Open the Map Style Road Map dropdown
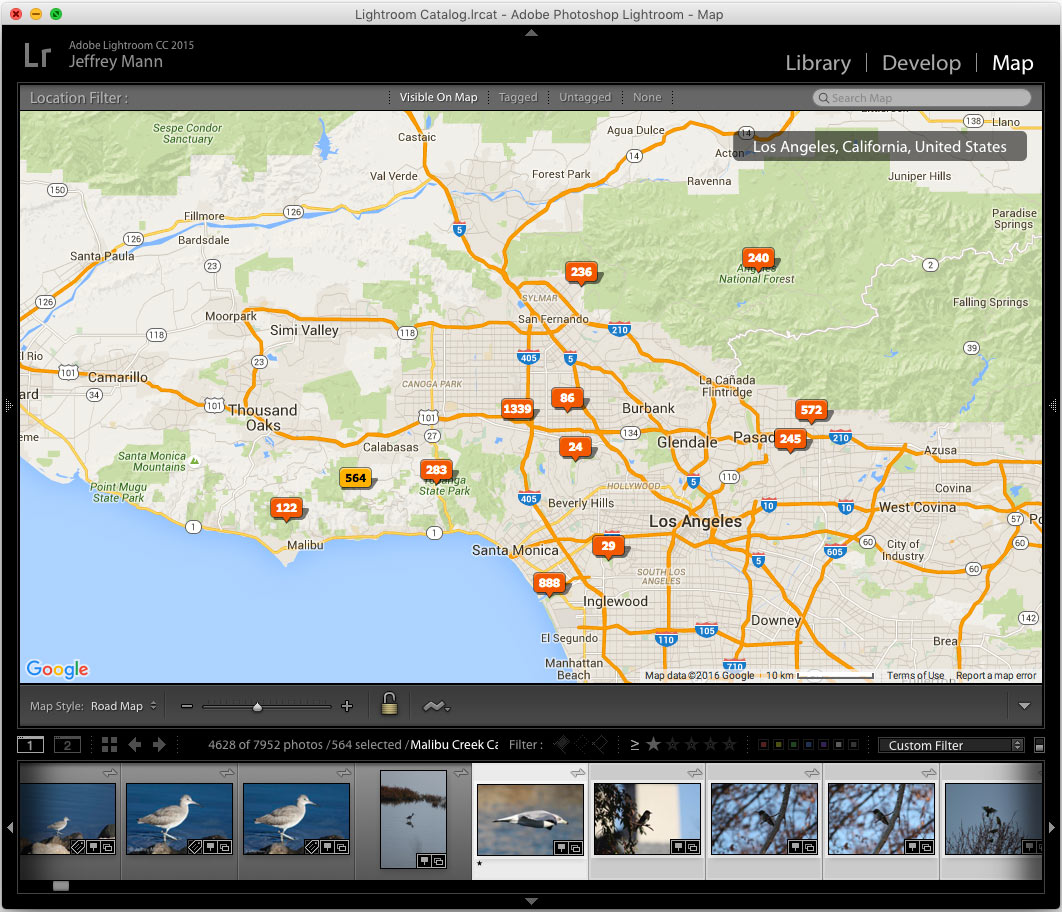The image size is (1062, 912). (x=123, y=706)
